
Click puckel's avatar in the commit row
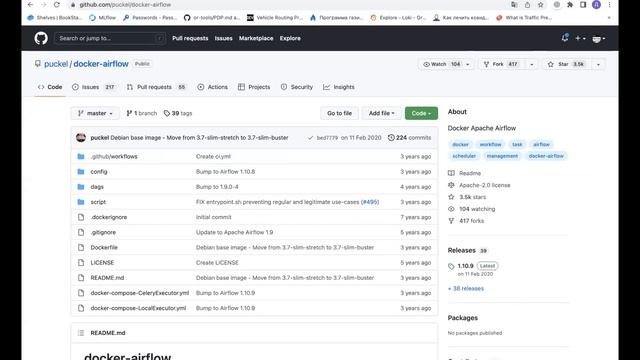click(x=81, y=138)
